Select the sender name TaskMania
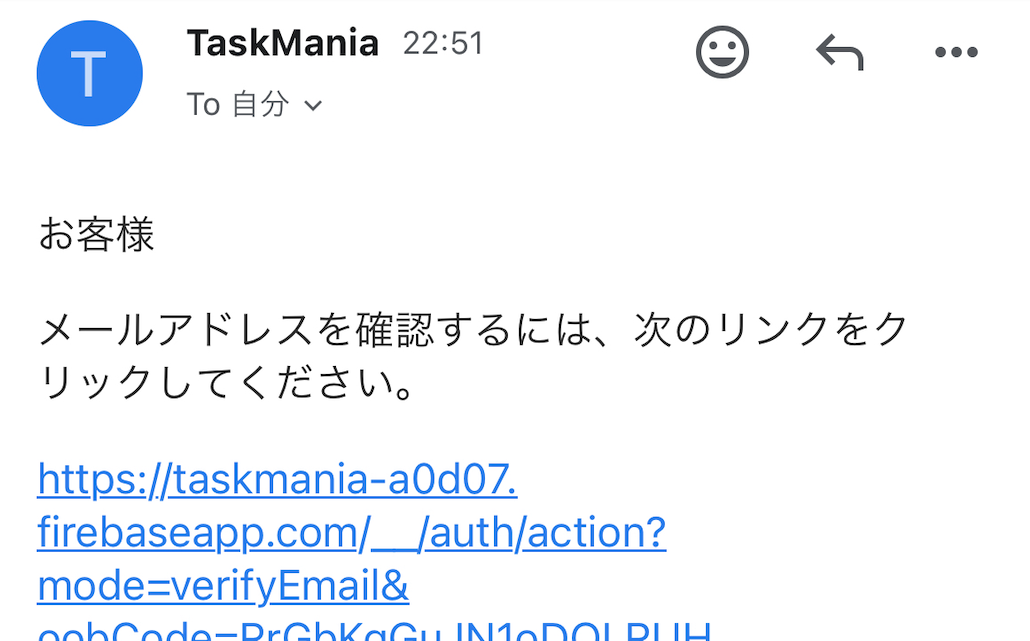The height and width of the screenshot is (641, 1030). 283,42
